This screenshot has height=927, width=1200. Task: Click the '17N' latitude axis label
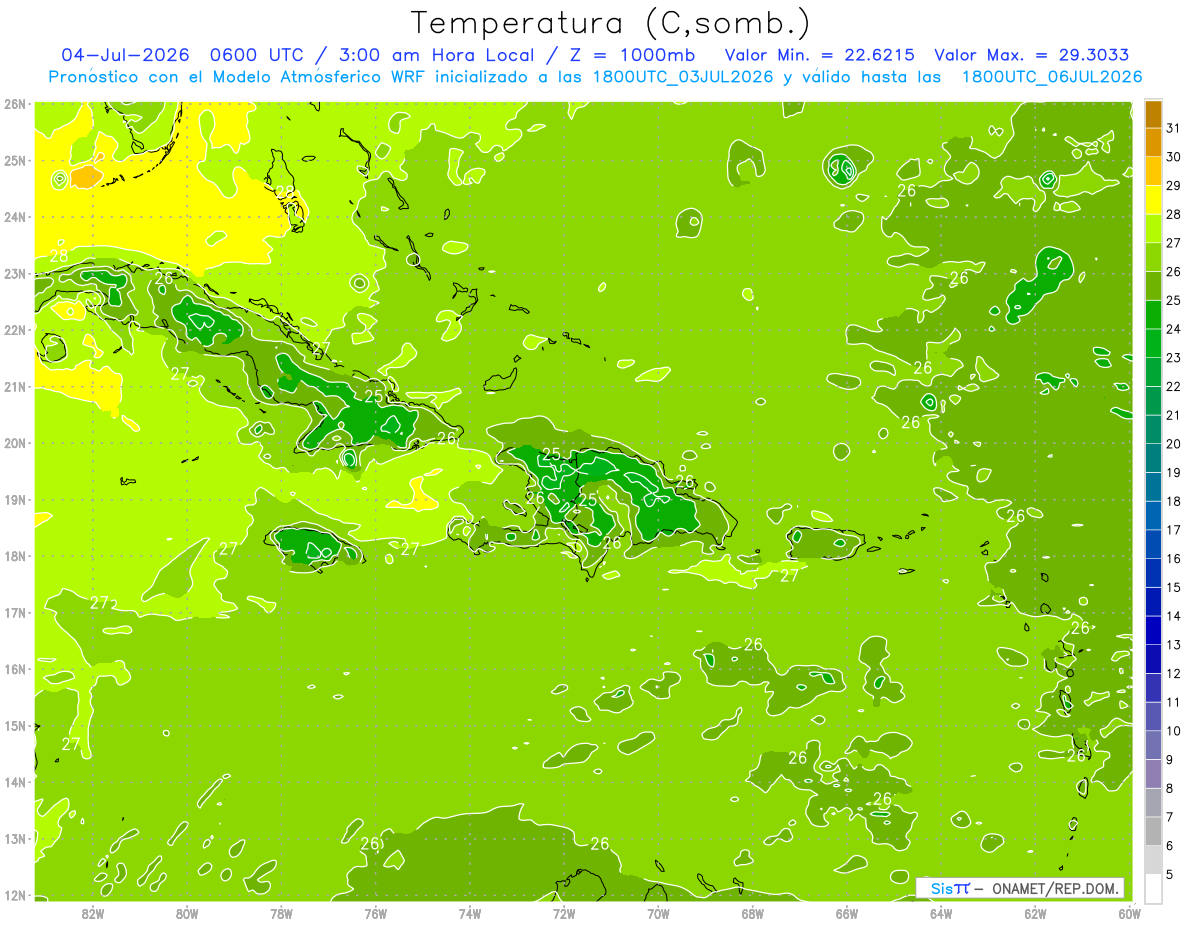click(16, 612)
